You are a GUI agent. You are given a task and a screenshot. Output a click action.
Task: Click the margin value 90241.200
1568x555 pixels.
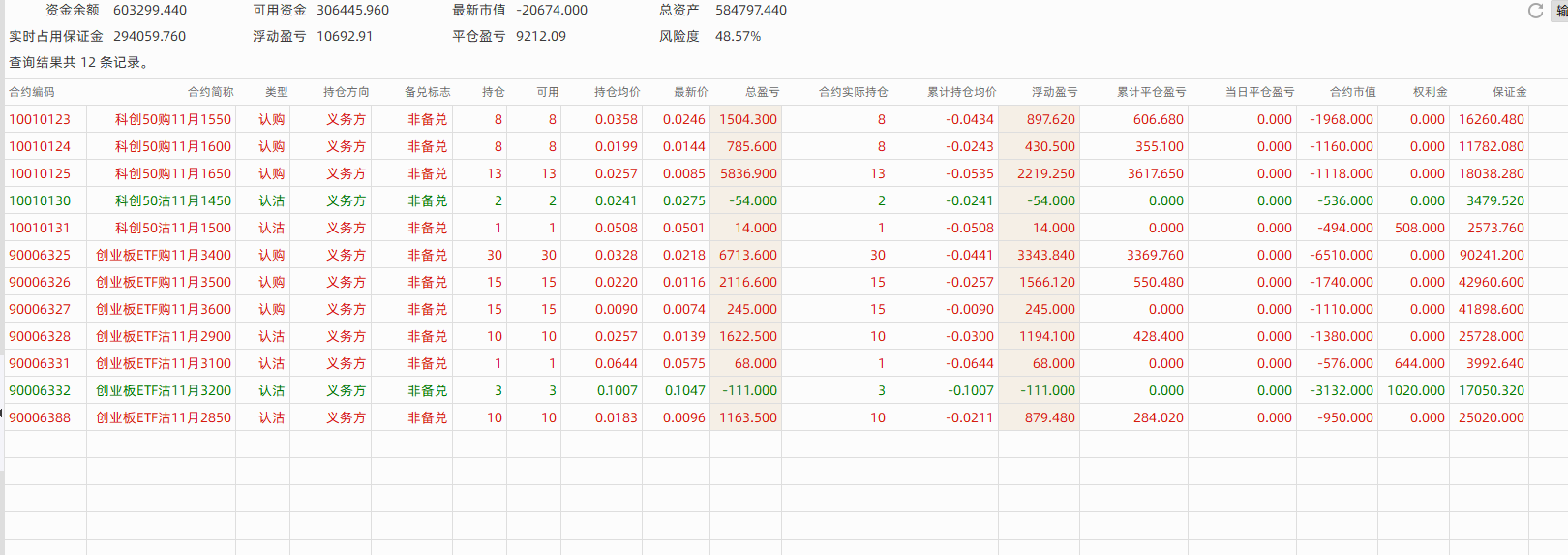pos(1491,255)
